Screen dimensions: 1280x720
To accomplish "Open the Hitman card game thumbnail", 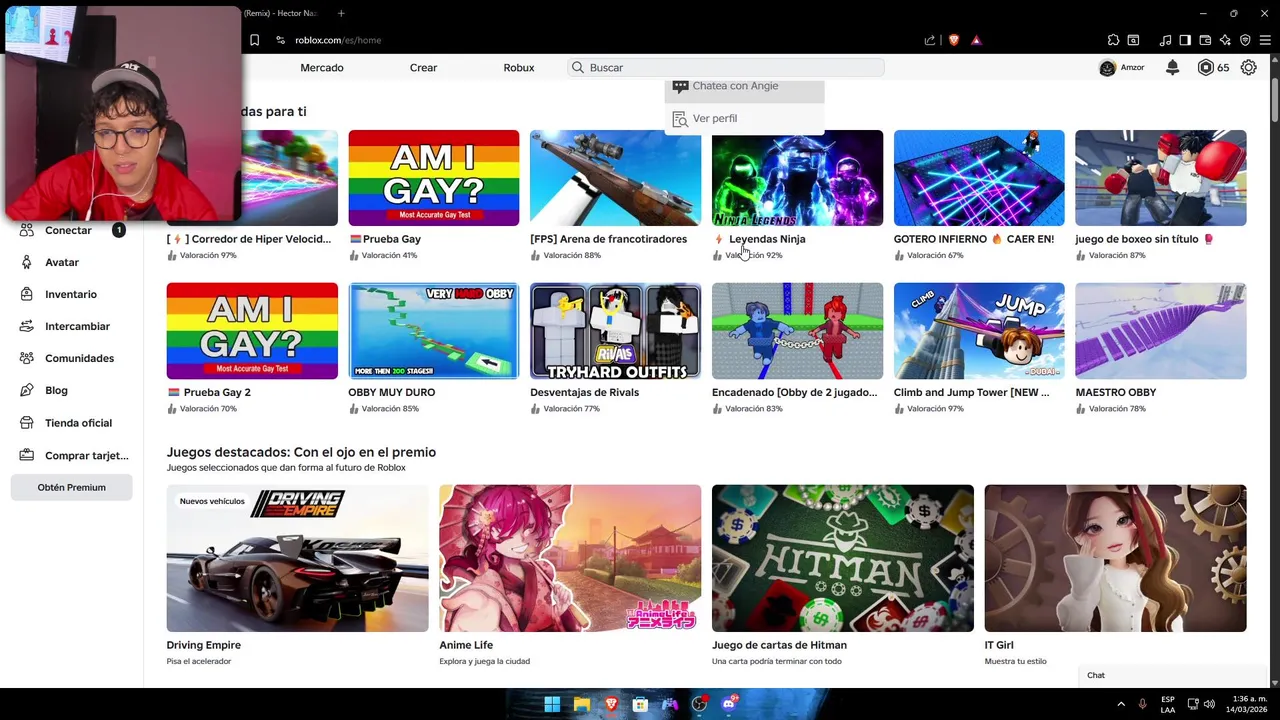I will point(843,558).
